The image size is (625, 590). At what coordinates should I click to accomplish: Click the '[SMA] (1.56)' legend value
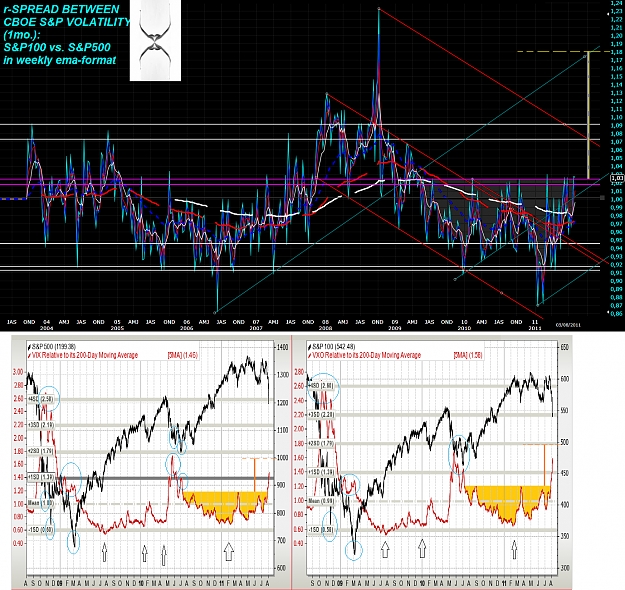[468, 355]
